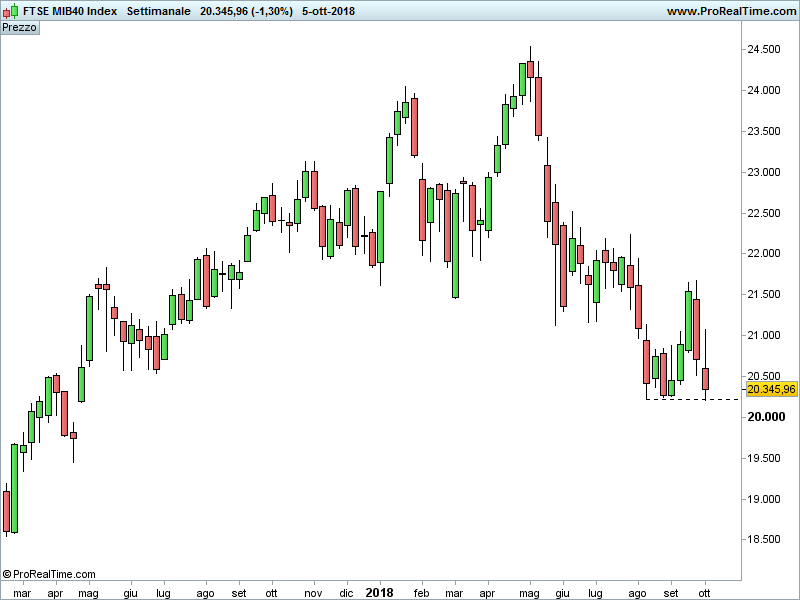Click the dic month label on time axis
The width and height of the screenshot is (800, 600).
(346, 593)
